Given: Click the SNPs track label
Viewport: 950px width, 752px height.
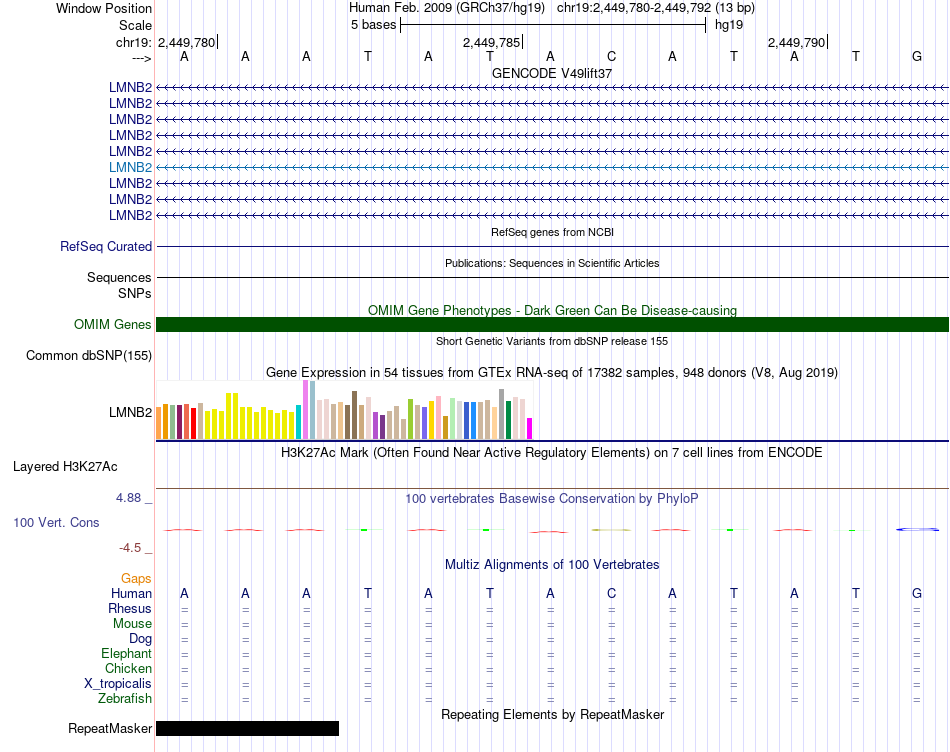Looking at the screenshot, I should click(x=135, y=293).
